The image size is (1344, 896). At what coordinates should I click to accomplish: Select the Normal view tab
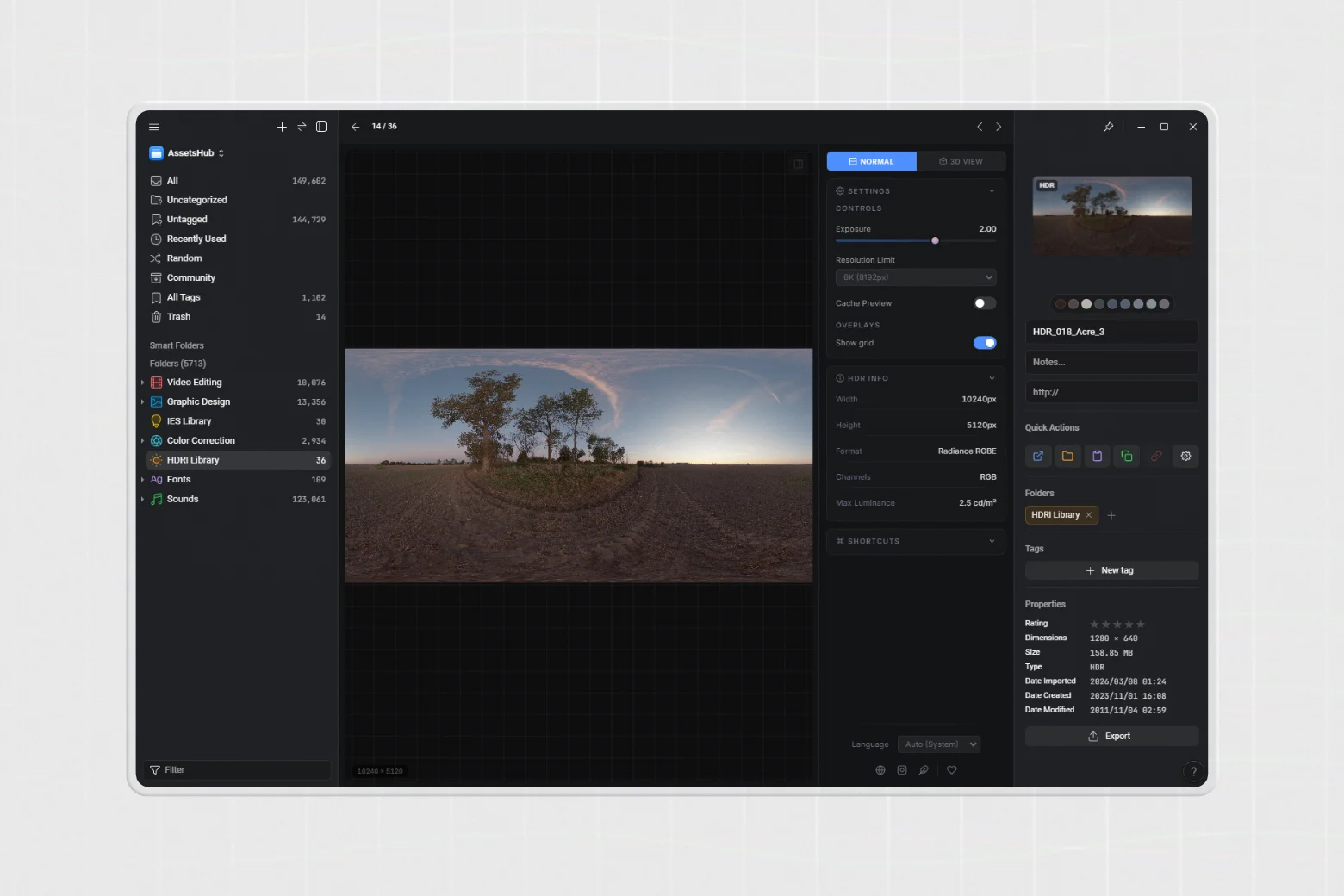[x=871, y=162]
